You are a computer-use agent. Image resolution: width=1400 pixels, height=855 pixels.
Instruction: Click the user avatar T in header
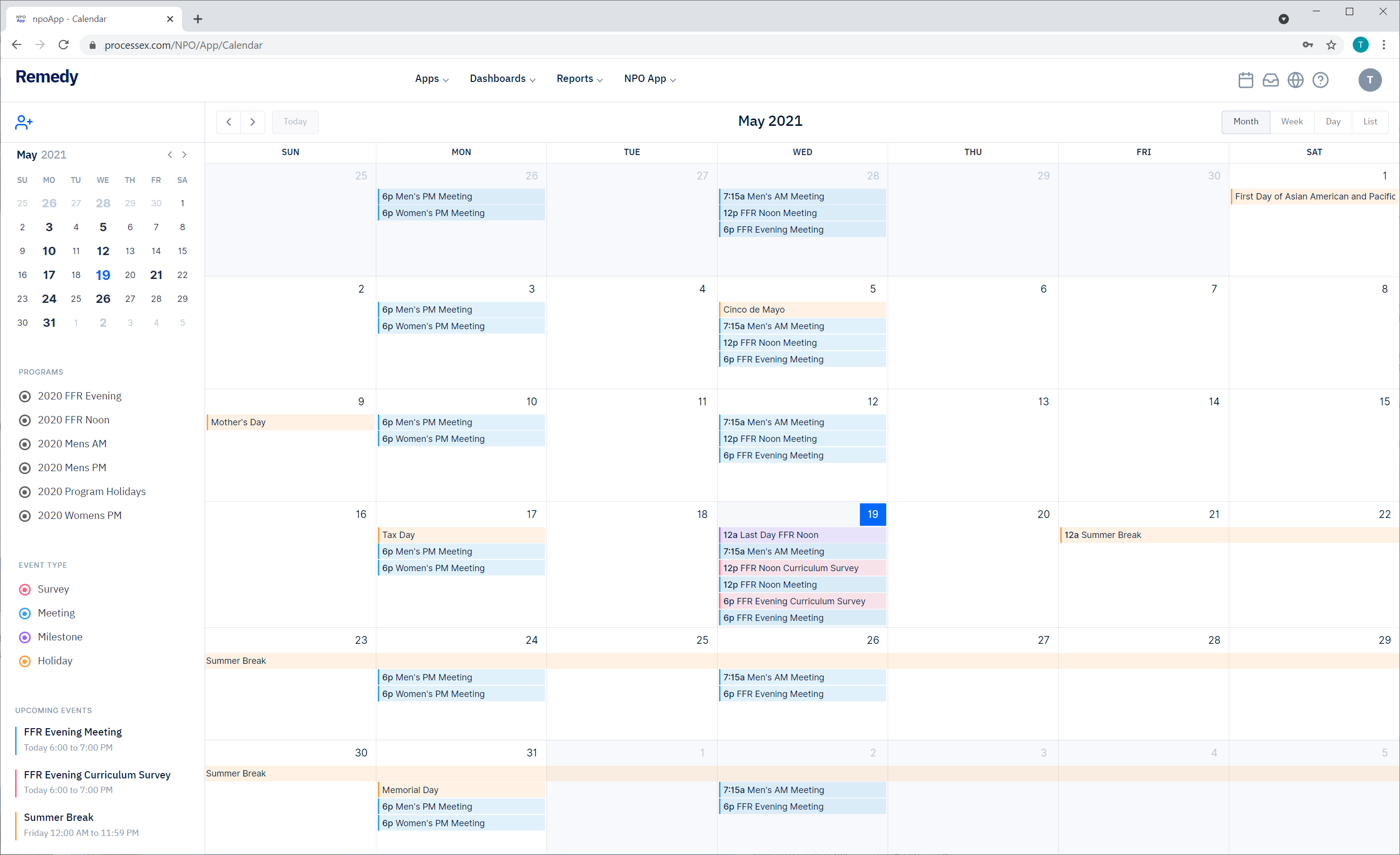pyautogui.click(x=1370, y=80)
